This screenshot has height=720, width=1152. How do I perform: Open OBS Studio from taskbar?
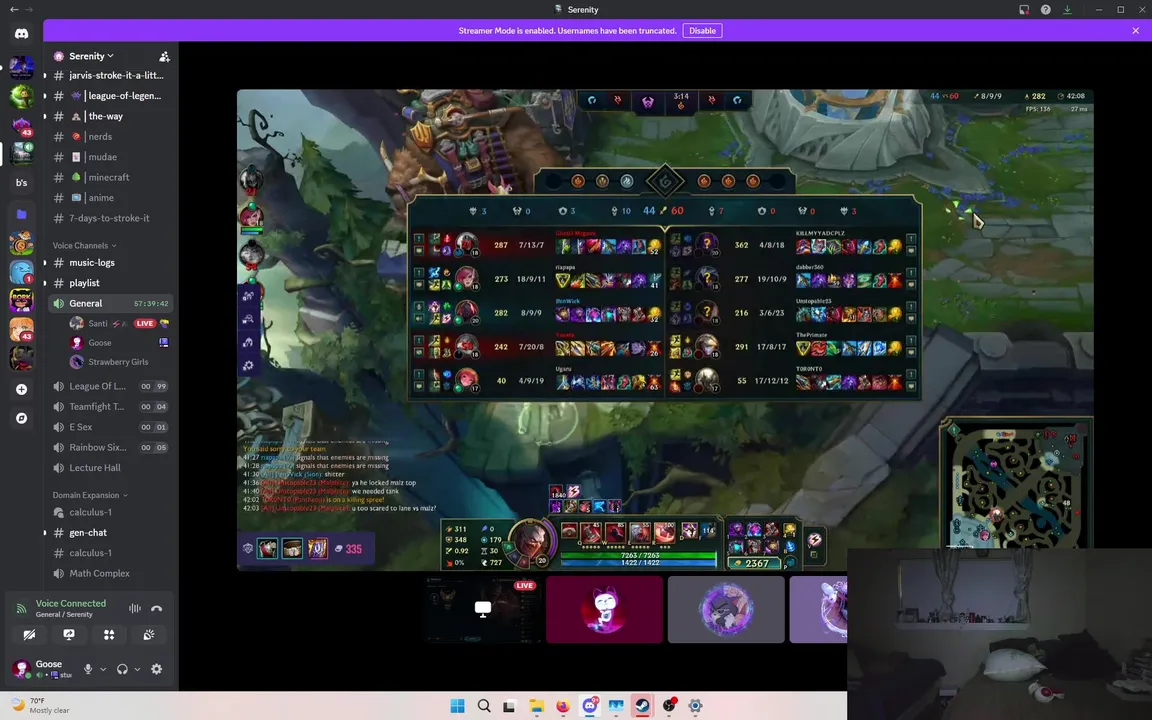click(669, 706)
